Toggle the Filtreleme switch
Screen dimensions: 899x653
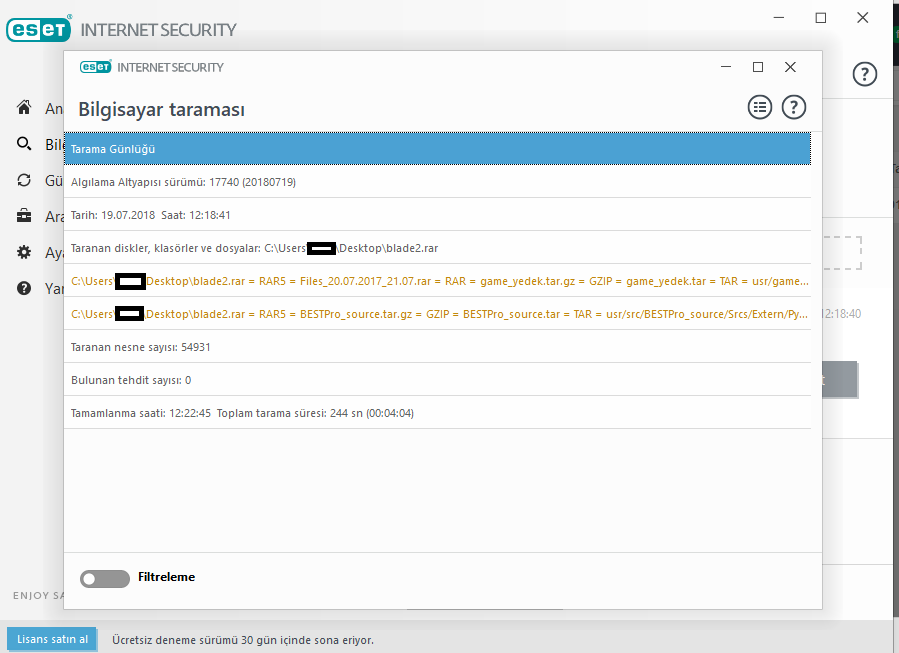click(x=105, y=578)
